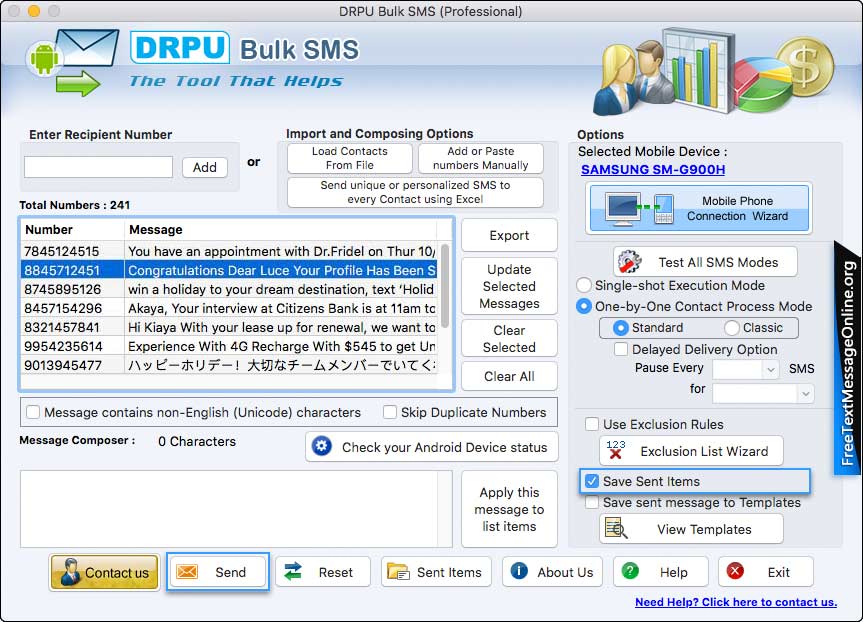Select row with number 8321457841

pyautogui.click(x=230, y=327)
